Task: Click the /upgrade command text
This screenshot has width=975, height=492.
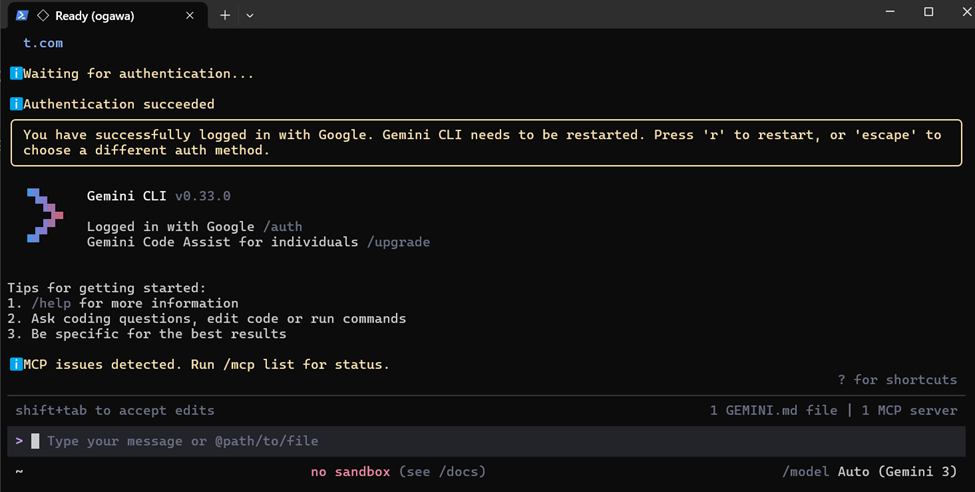Action: click(398, 242)
